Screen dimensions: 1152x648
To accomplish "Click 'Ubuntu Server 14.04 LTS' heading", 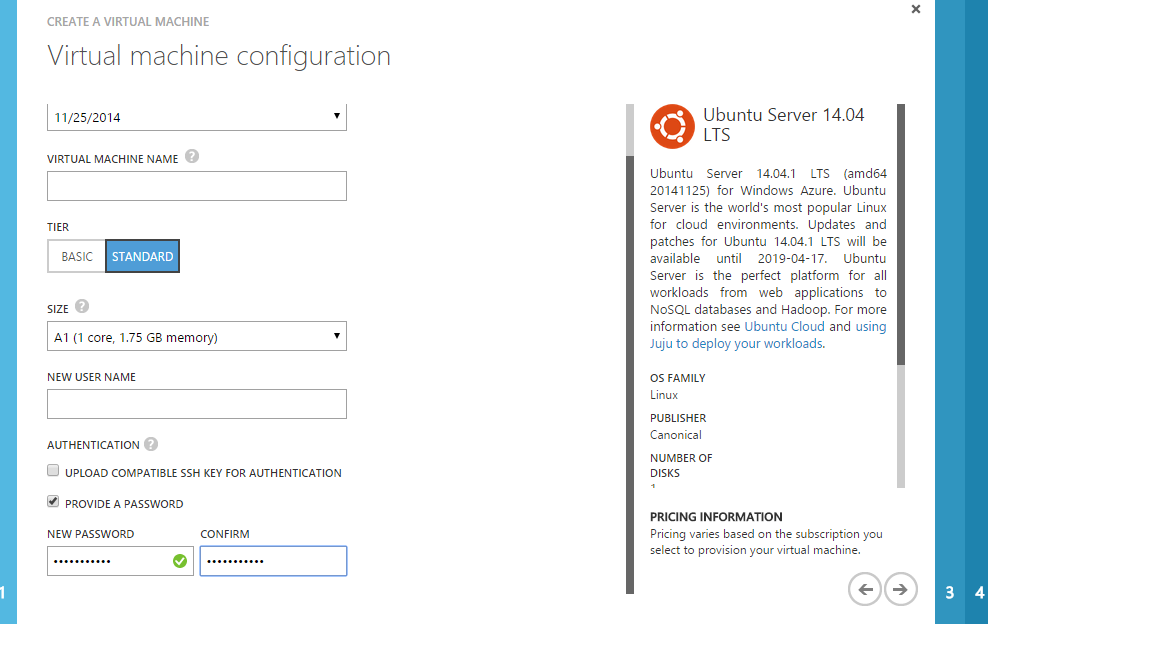I will click(x=784, y=125).
